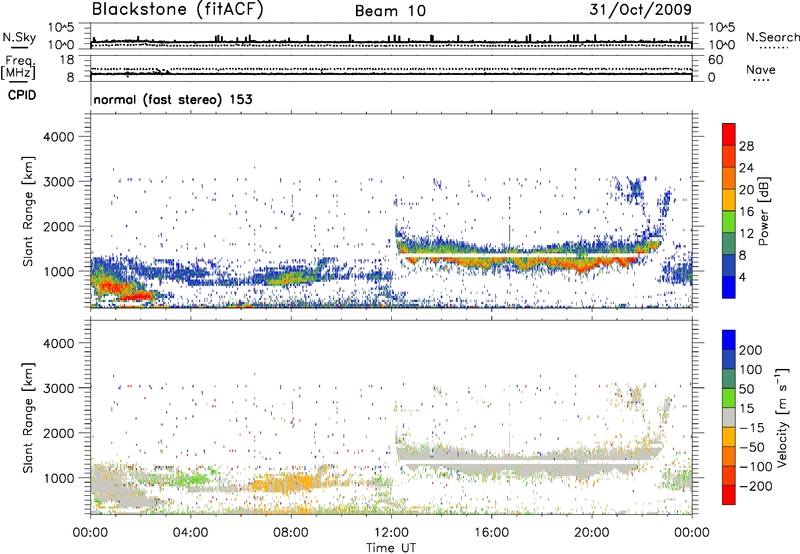Click the 08:00 time axis label
Viewport: 800px width, 554px height.
(x=291, y=532)
